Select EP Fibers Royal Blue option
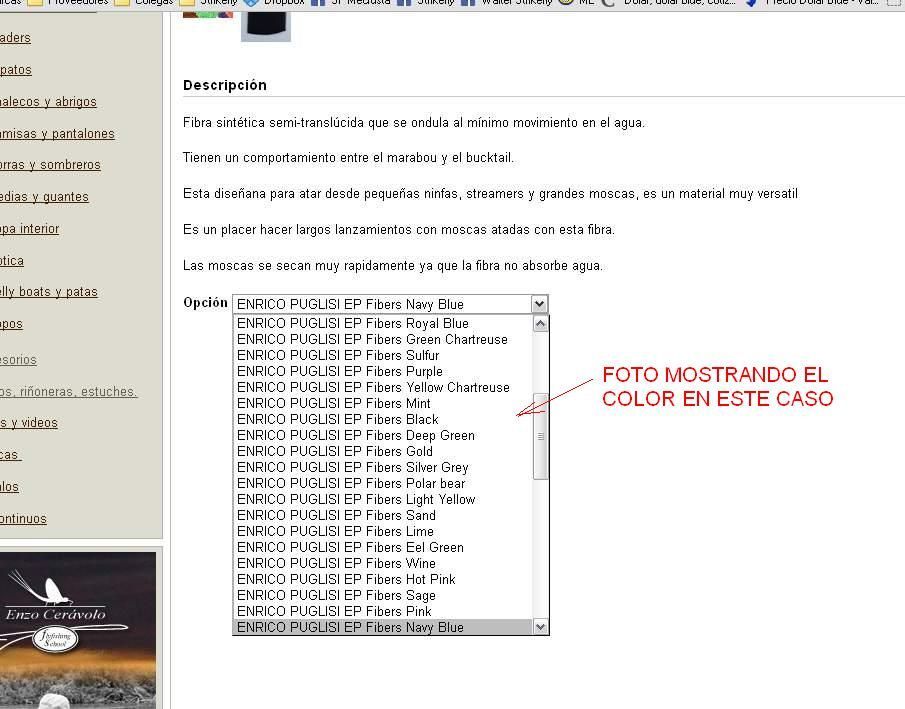Screen dimensions: 905x709 coord(383,323)
